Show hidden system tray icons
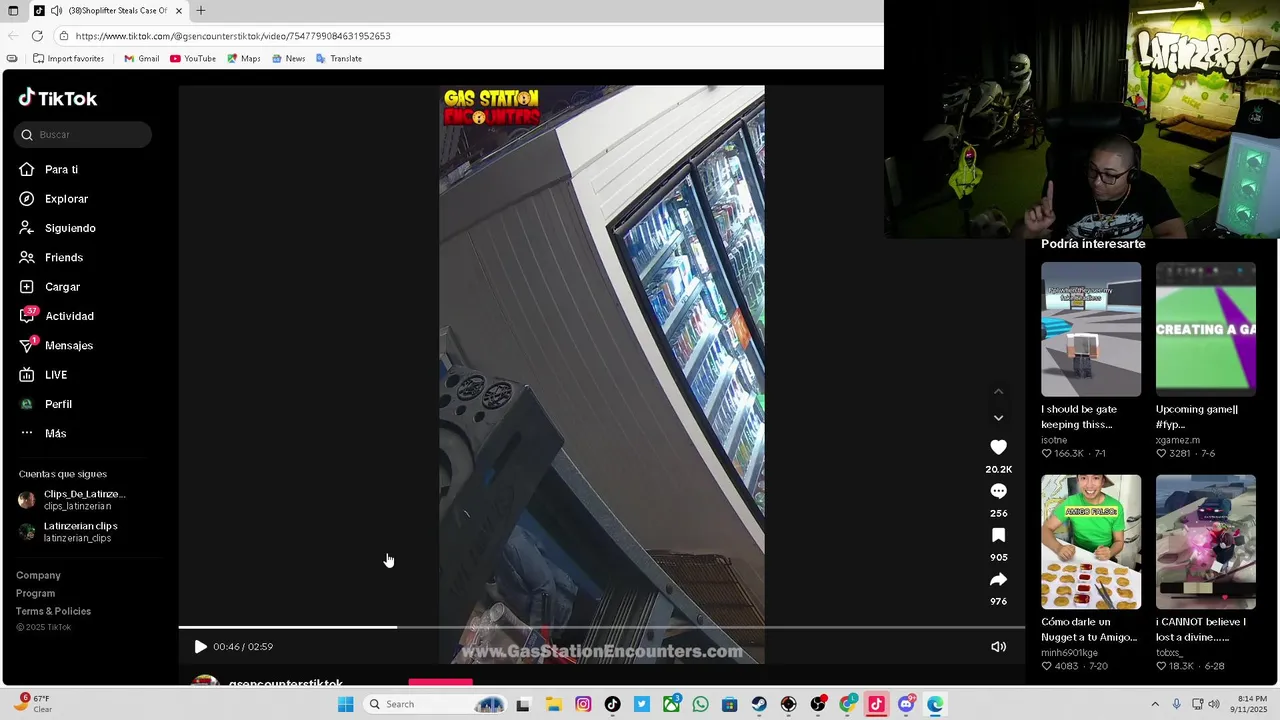Screen dimensions: 1280x720 (1155, 704)
